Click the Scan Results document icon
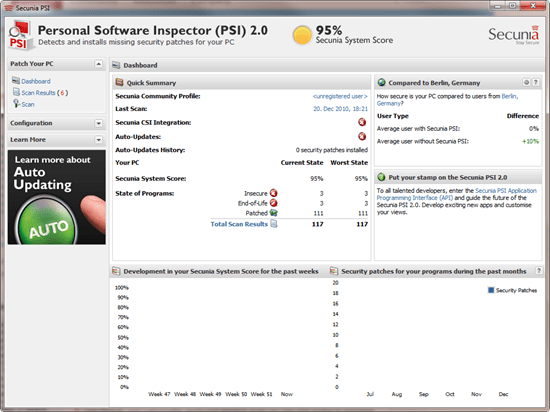 [16, 92]
